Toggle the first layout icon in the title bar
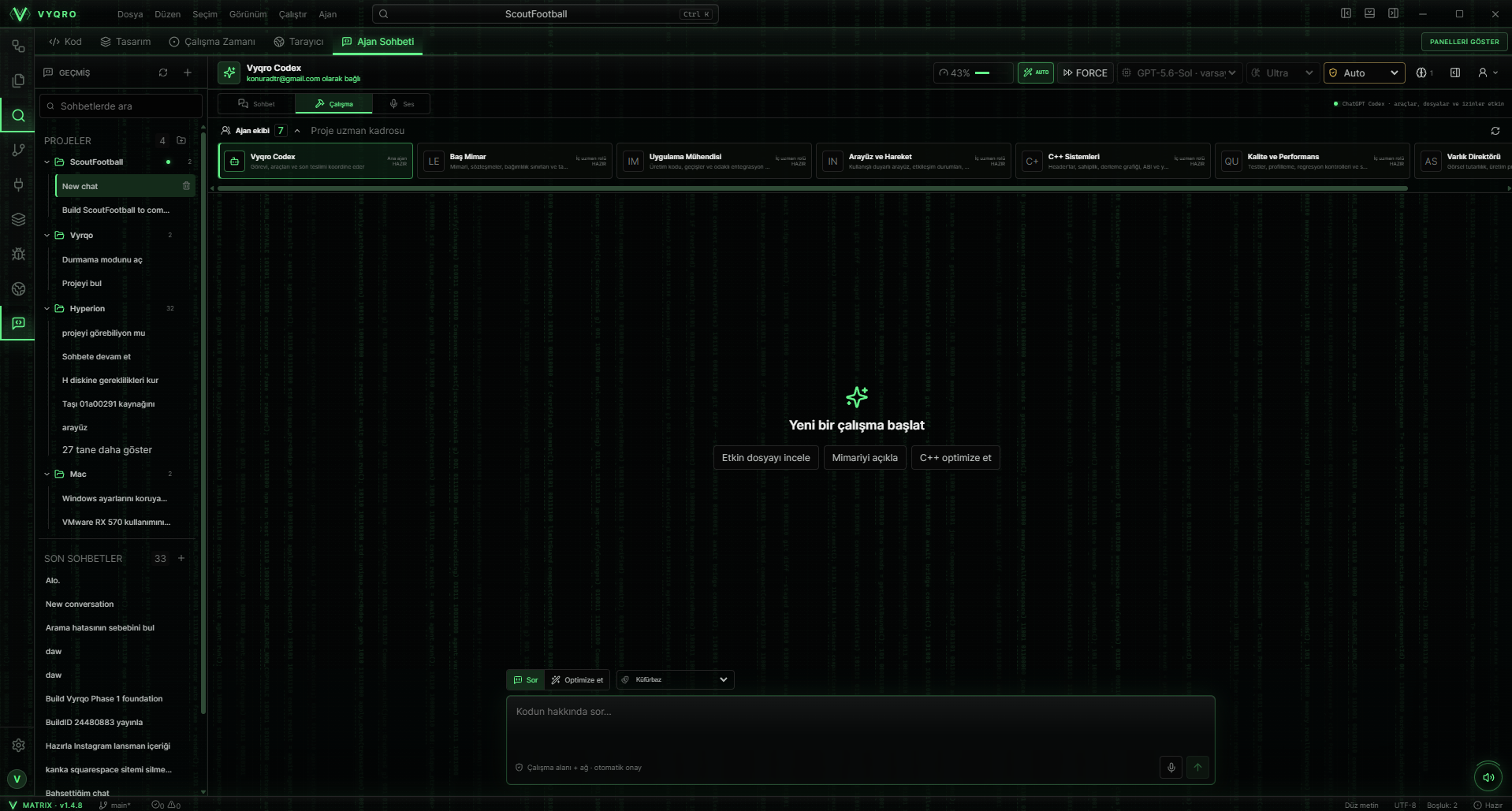This screenshot has height=811, width=1512. (x=1346, y=13)
